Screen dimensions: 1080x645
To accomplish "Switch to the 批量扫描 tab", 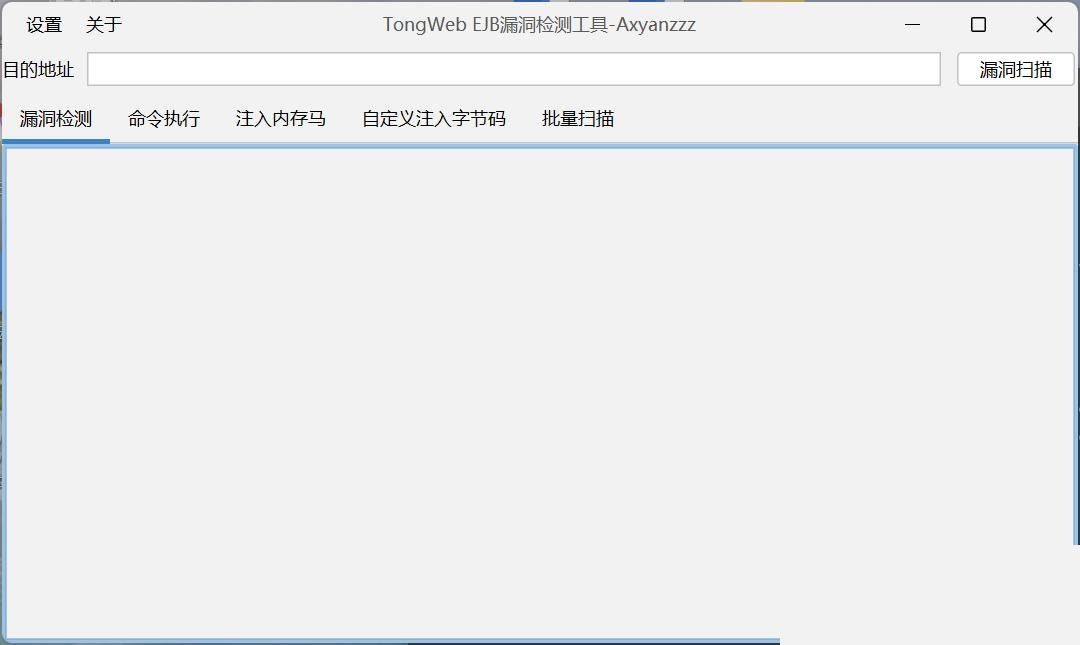I will coord(578,119).
